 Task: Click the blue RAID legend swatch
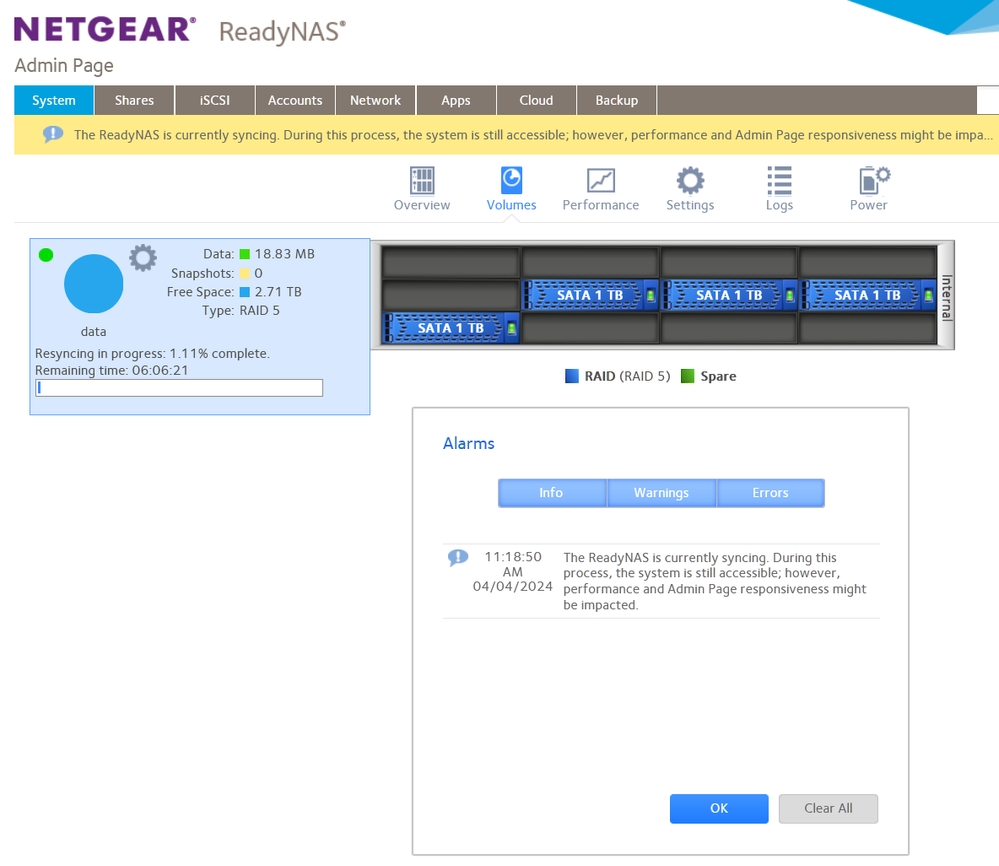click(571, 376)
